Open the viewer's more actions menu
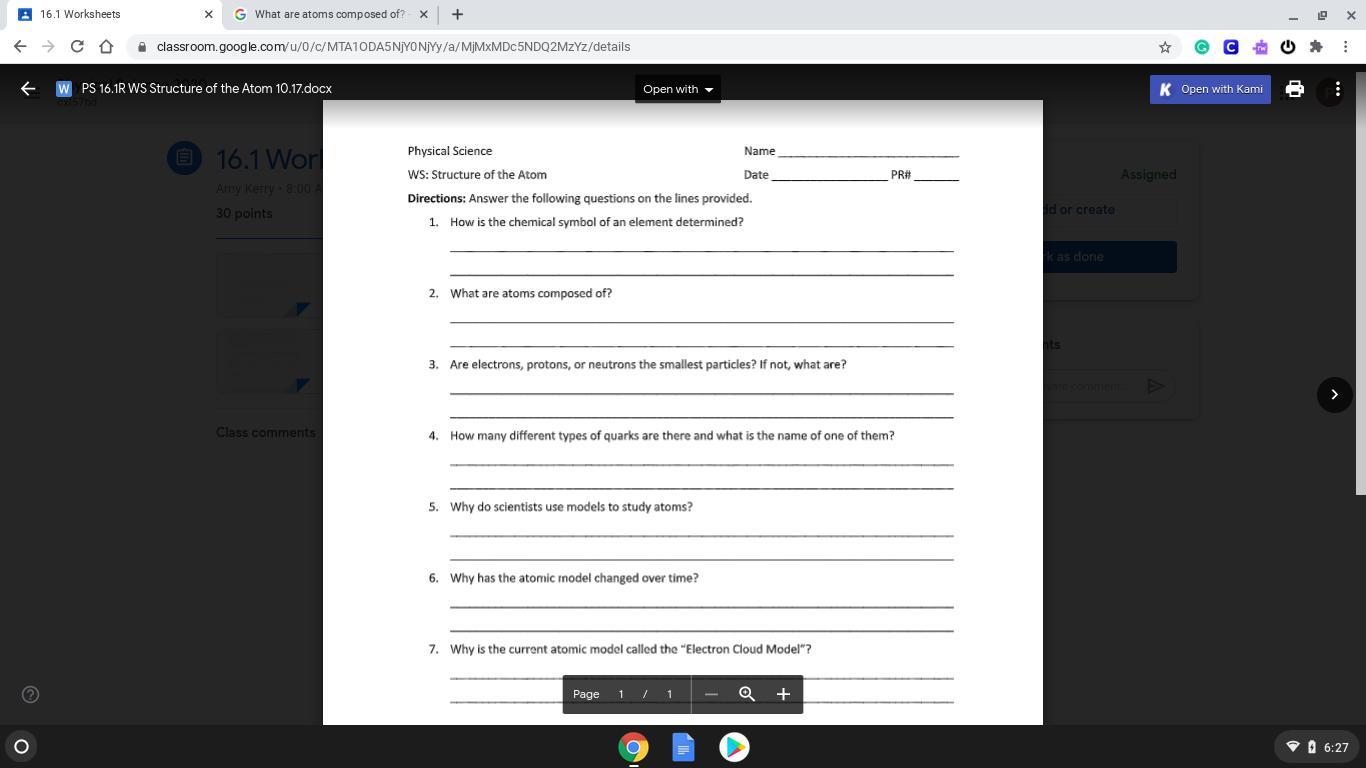The height and width of the screenshot is (768, 1366). [1338, 89]
